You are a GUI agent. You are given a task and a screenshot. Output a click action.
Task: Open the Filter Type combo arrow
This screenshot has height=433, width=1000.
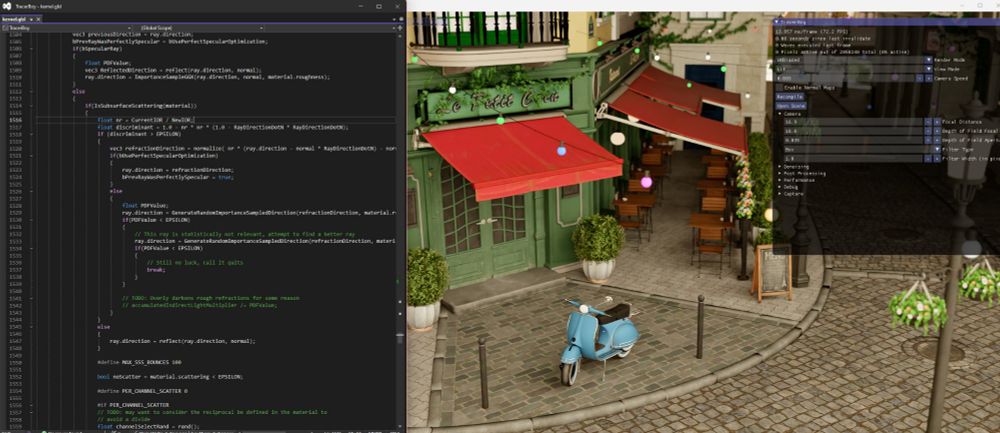(x=938, y=150)
